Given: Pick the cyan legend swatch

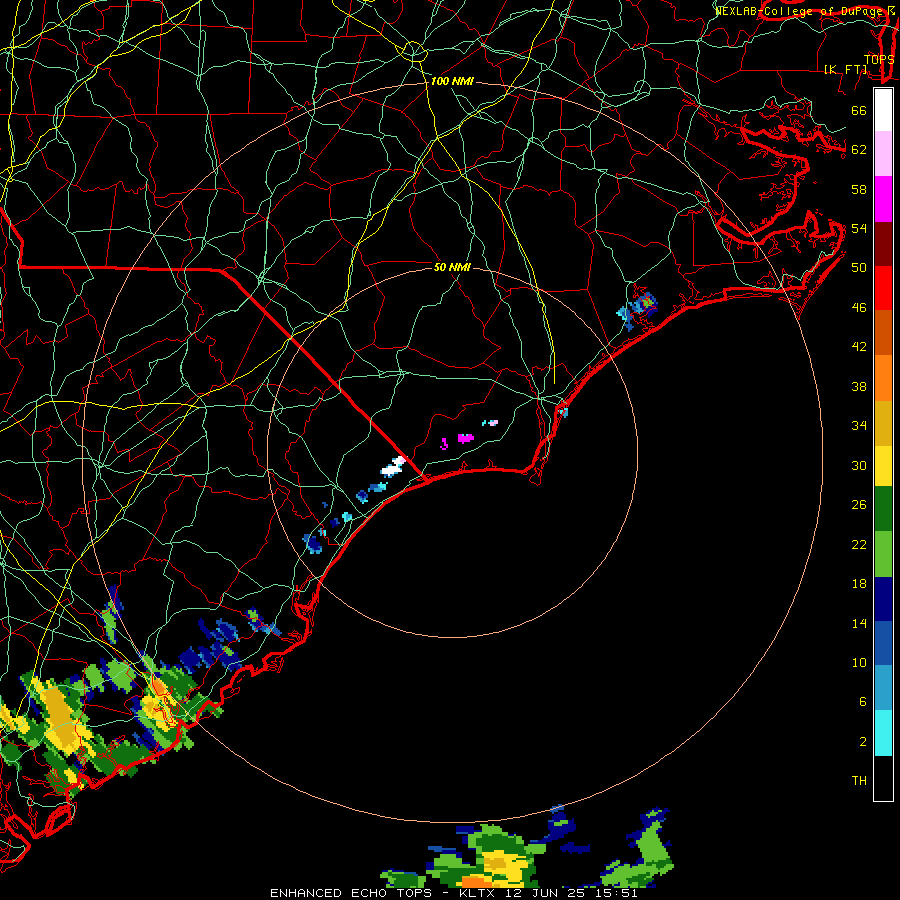Looking at the screenshot, I should coord(883,734).
